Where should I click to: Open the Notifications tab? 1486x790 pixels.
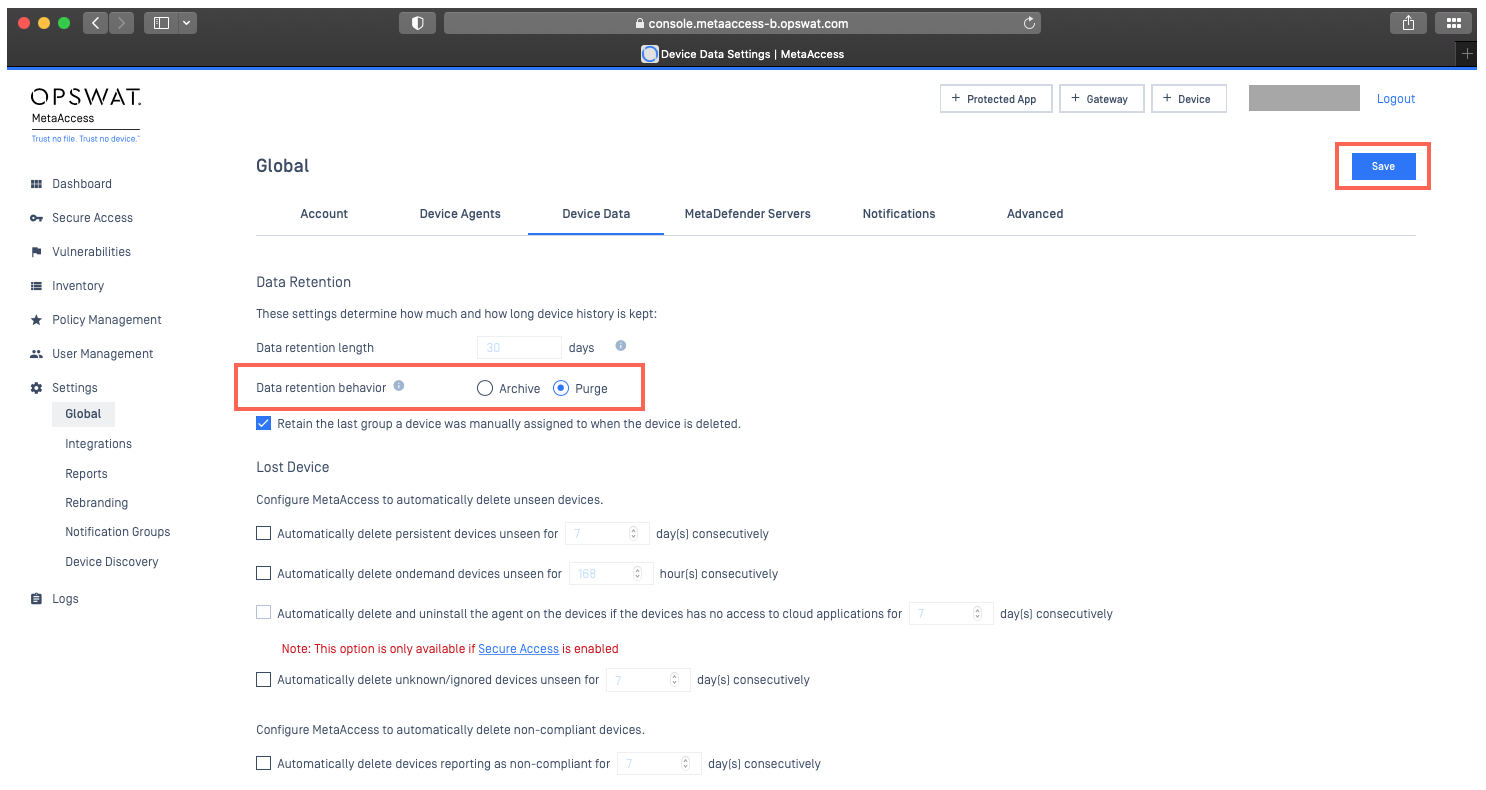point(899,214)
